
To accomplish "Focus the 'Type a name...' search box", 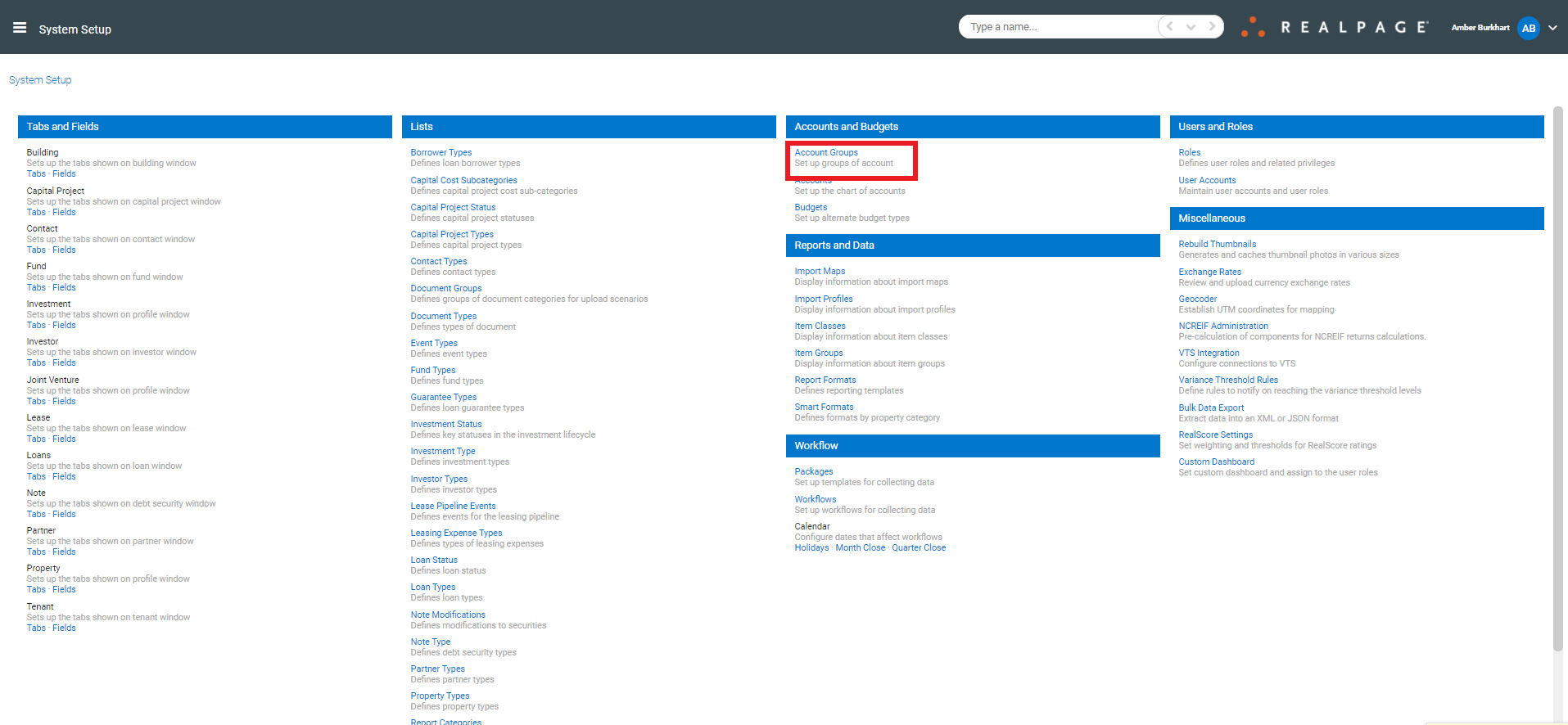I will tap(1060, 27).
